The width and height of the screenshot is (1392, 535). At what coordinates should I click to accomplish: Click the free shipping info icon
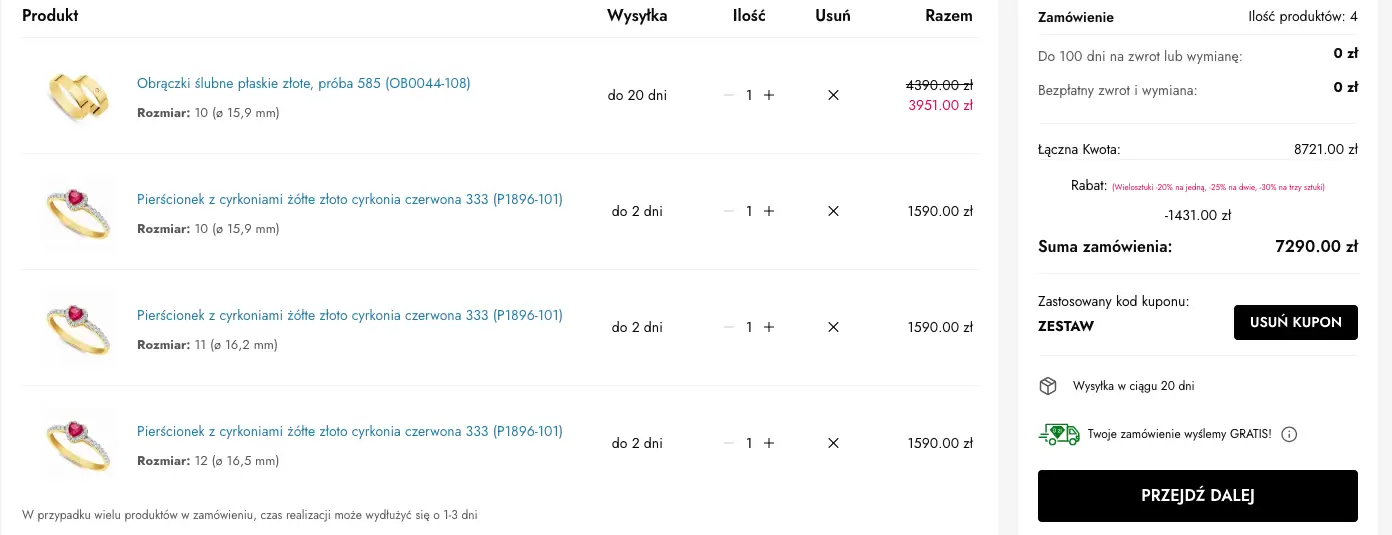pos(1289,434)
